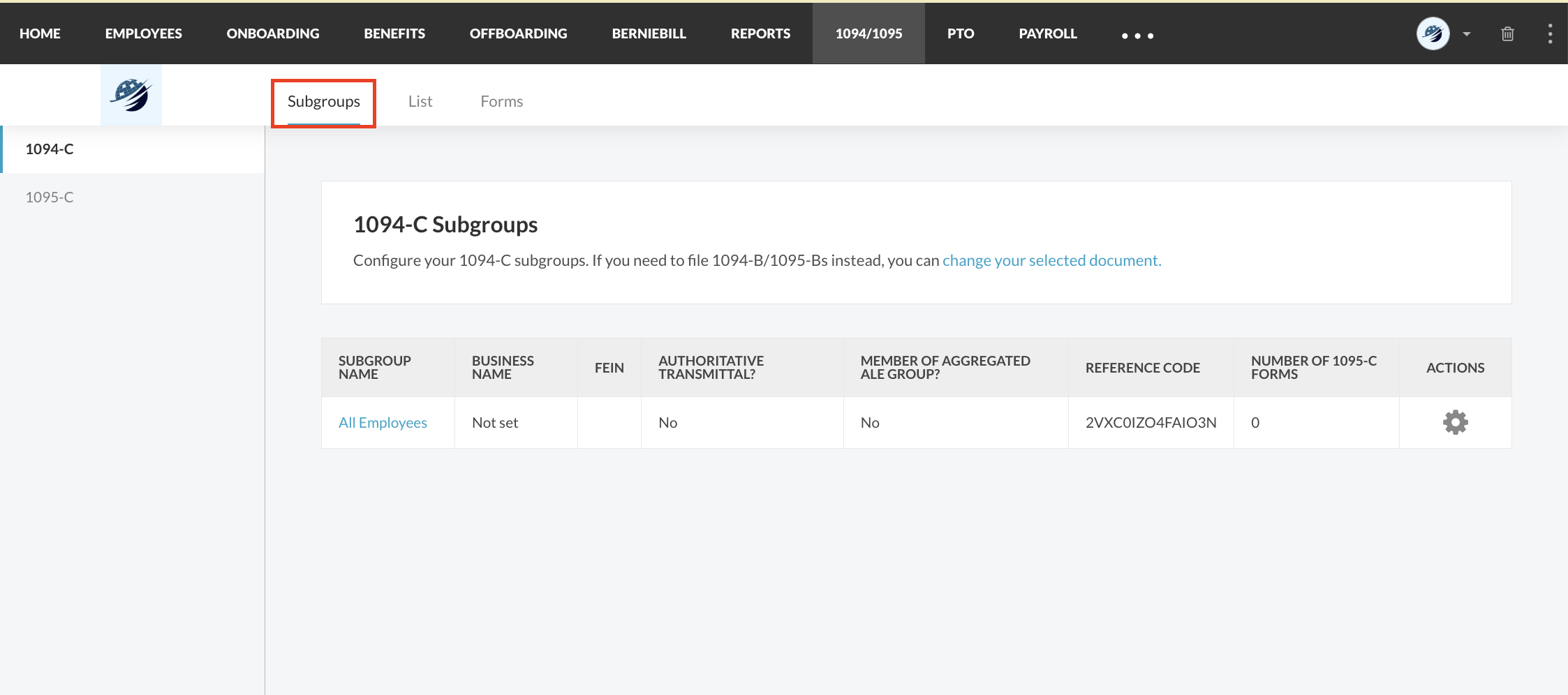The image size is (1568, 695).
Task: Click change your selected document link
Action: [1051, 260]
